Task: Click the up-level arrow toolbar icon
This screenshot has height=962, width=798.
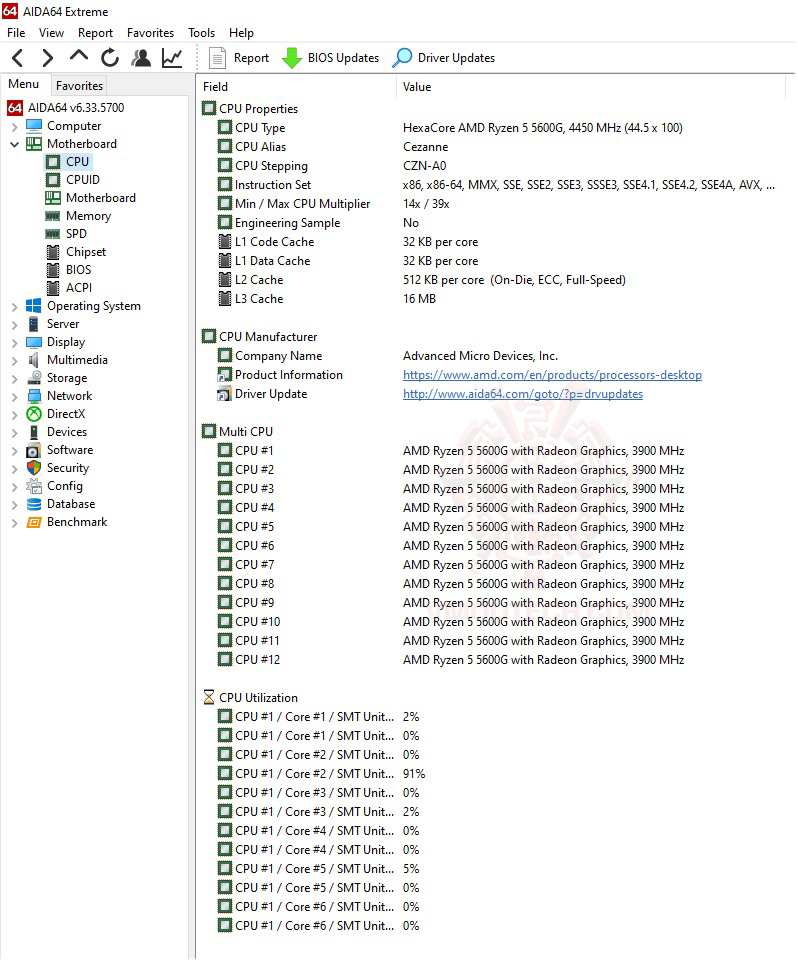Action: pyautogui.click(x=79, y=56)
